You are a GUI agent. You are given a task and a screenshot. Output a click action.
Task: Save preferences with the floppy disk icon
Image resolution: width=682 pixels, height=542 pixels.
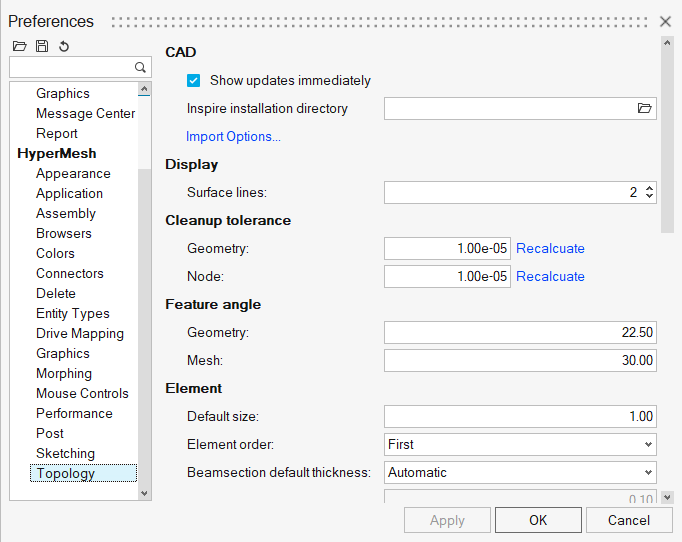tap(42, 46)
